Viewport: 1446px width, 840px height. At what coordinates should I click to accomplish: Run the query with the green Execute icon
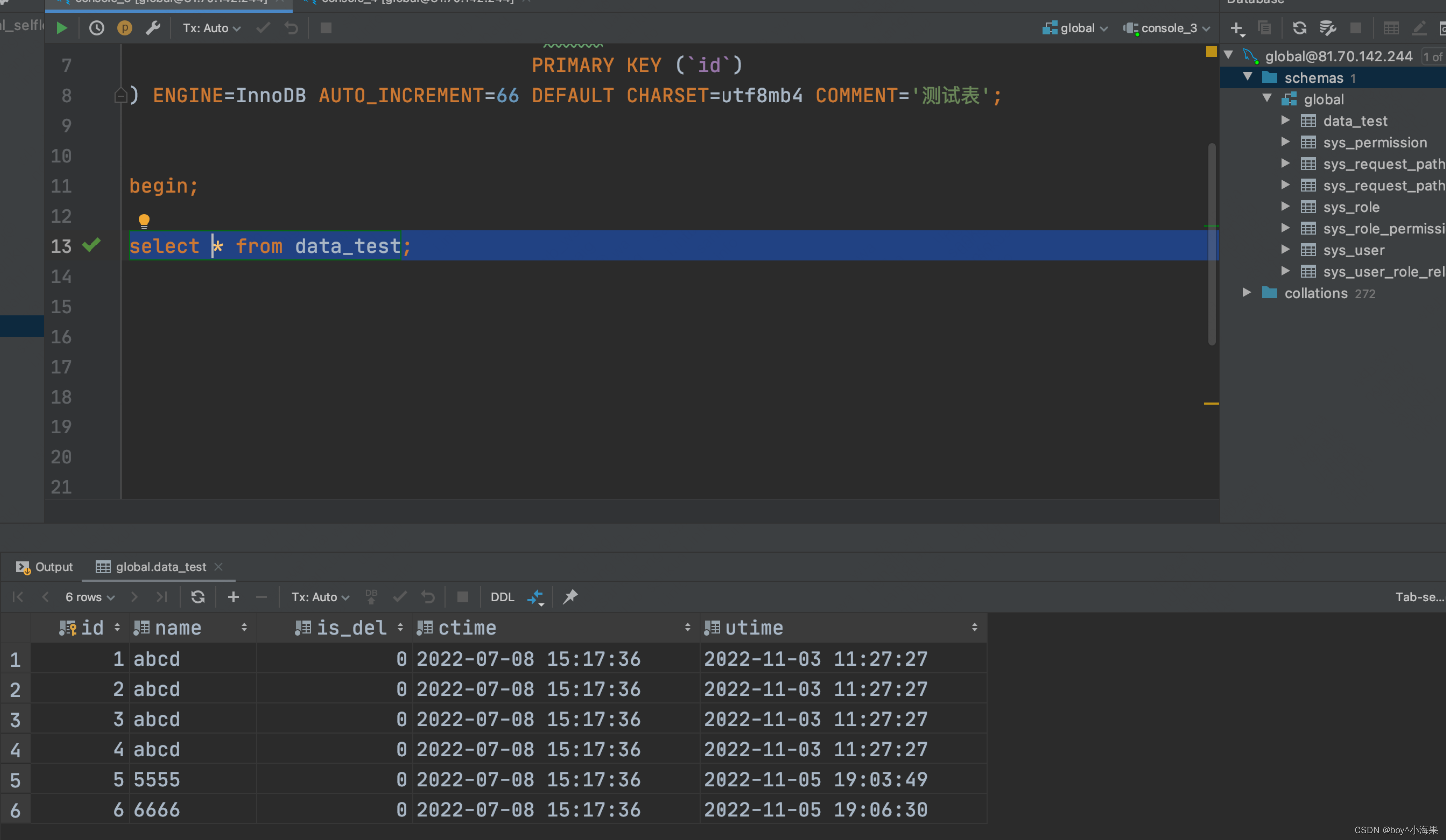pyautogui.click(x=62, y=28)
